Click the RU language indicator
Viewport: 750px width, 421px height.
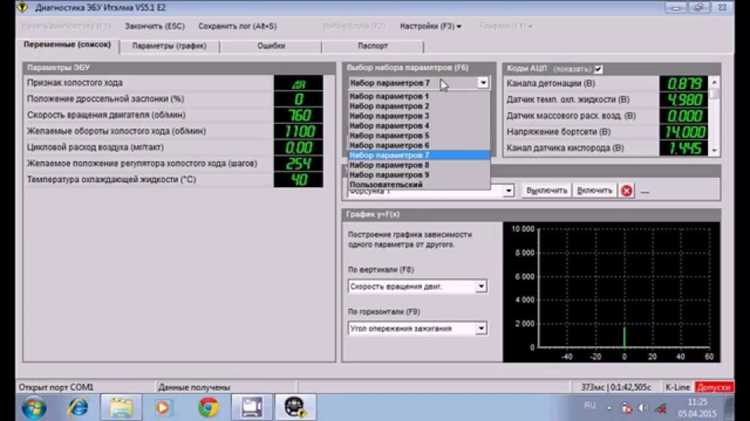tap(590, 406)
